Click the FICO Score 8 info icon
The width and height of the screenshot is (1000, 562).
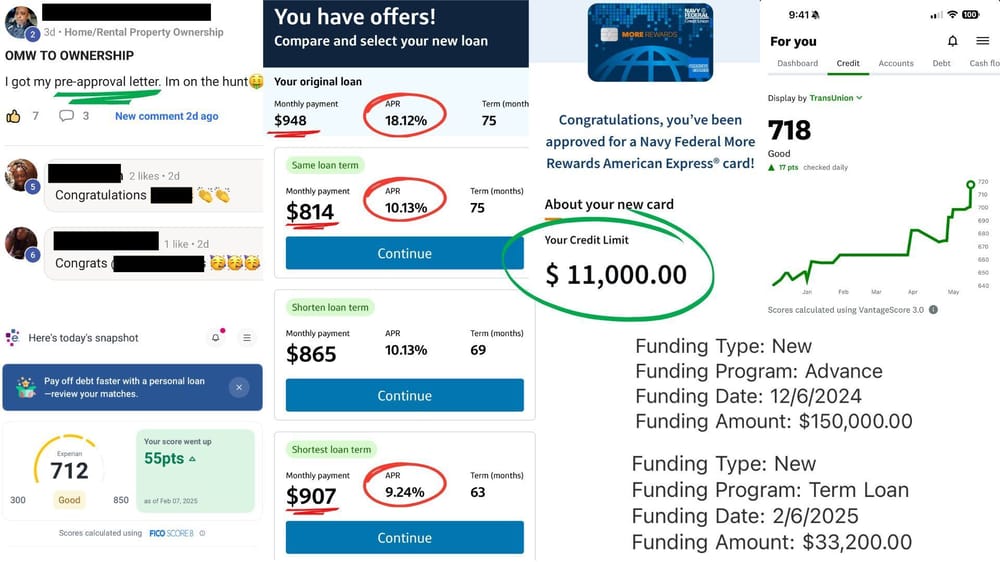pyautogui.click(x=202, y=534)
